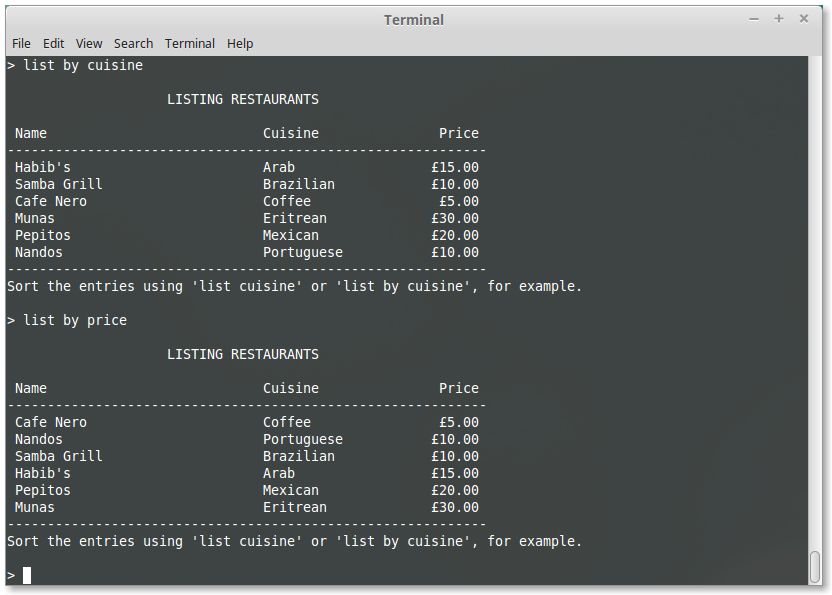Image resolution: width=832 pixels, height=595 pixels.
Task: Click Pepitos in the price-sorted list
Action: [42, 490]
